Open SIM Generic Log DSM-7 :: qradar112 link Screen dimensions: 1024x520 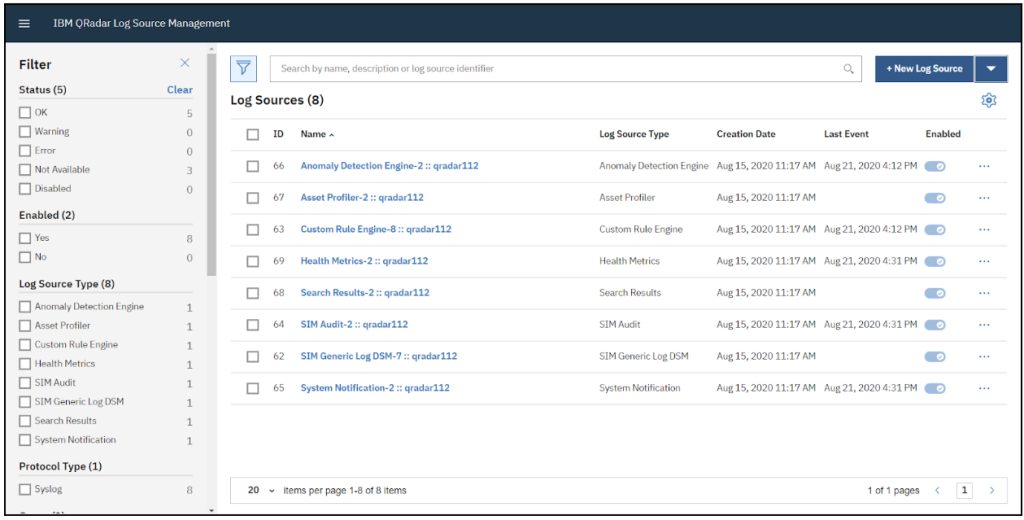click(x=379, y=356)
